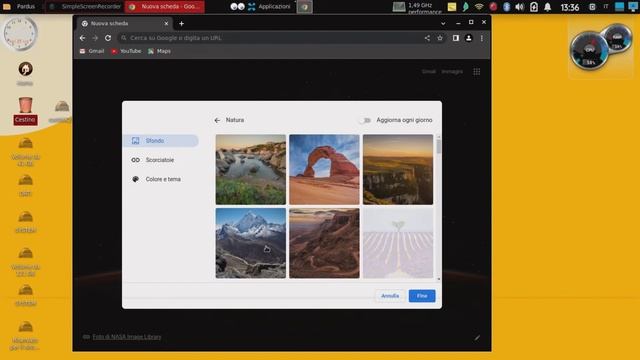640x360 pixels.
Task: Open the Home desktop icon
Action: pos(25,73)
